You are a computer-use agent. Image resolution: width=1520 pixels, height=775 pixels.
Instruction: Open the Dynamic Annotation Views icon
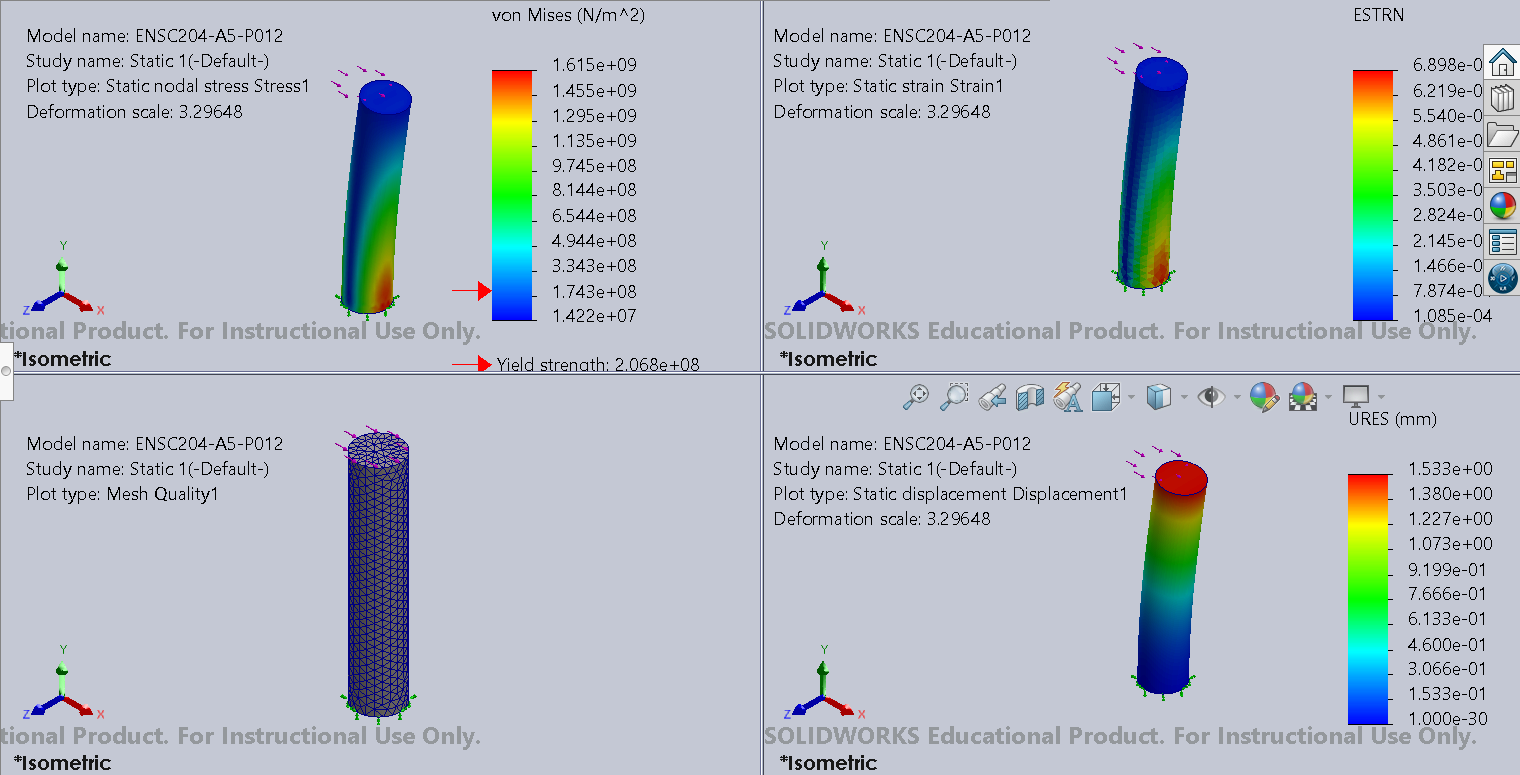point(1068,398)
